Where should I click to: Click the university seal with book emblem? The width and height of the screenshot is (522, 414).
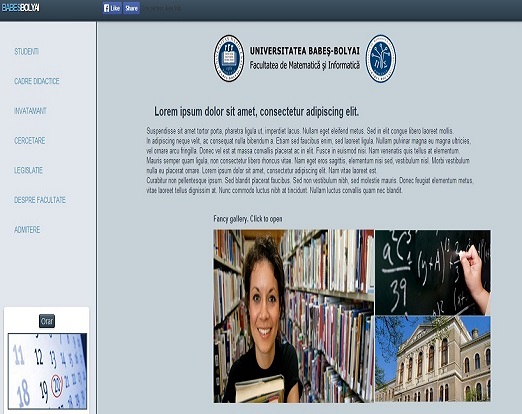229,58
